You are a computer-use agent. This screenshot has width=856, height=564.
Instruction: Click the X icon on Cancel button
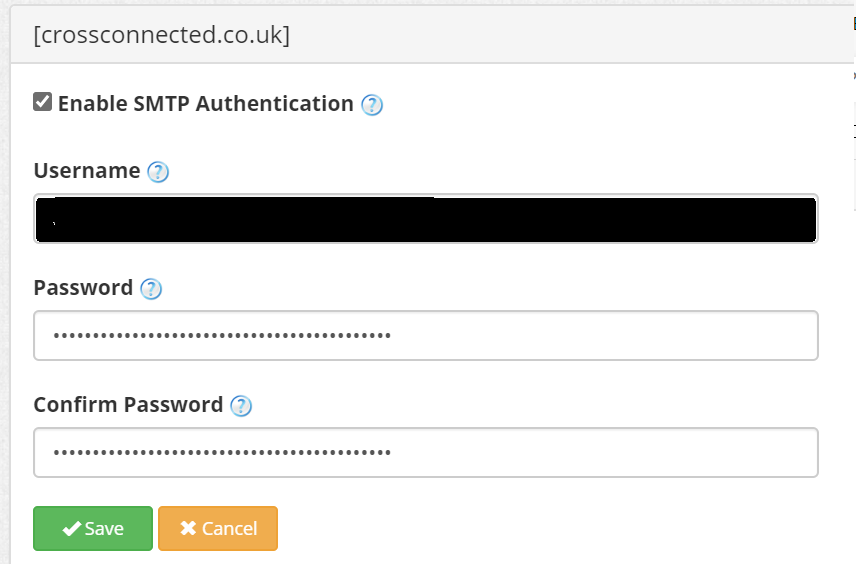tap(188, 528)
